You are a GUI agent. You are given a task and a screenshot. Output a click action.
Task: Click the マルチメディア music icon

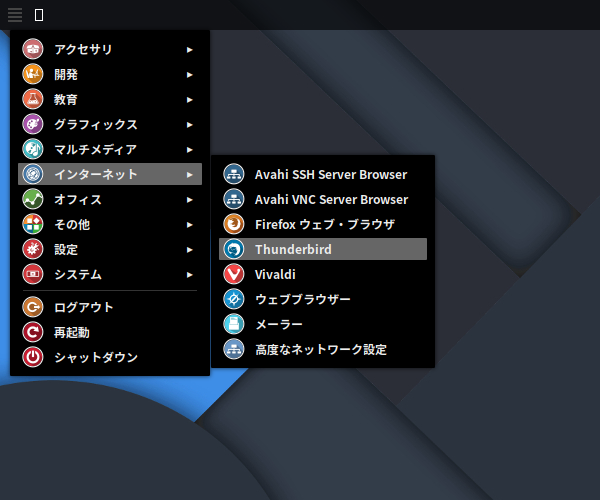[x=33, y=149]
